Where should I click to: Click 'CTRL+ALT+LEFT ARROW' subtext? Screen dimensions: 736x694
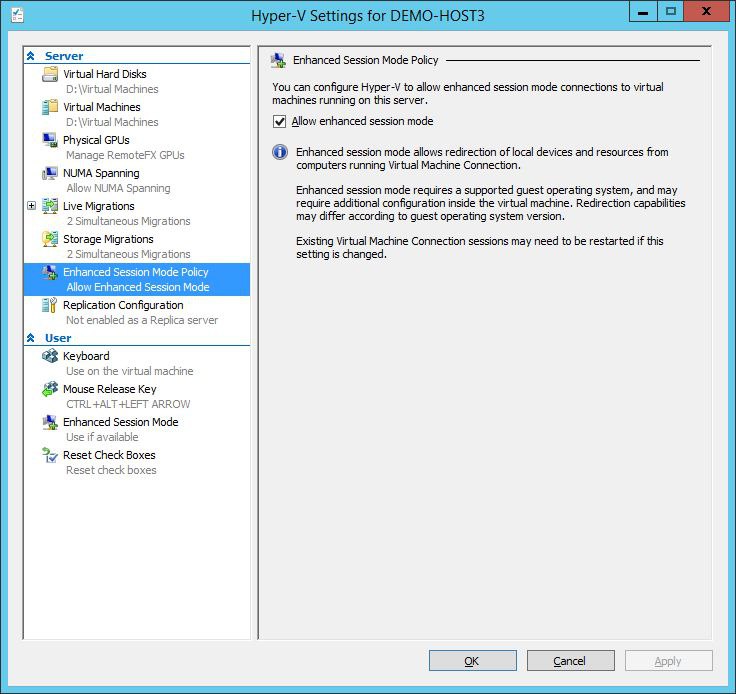(x=128, y=404)
